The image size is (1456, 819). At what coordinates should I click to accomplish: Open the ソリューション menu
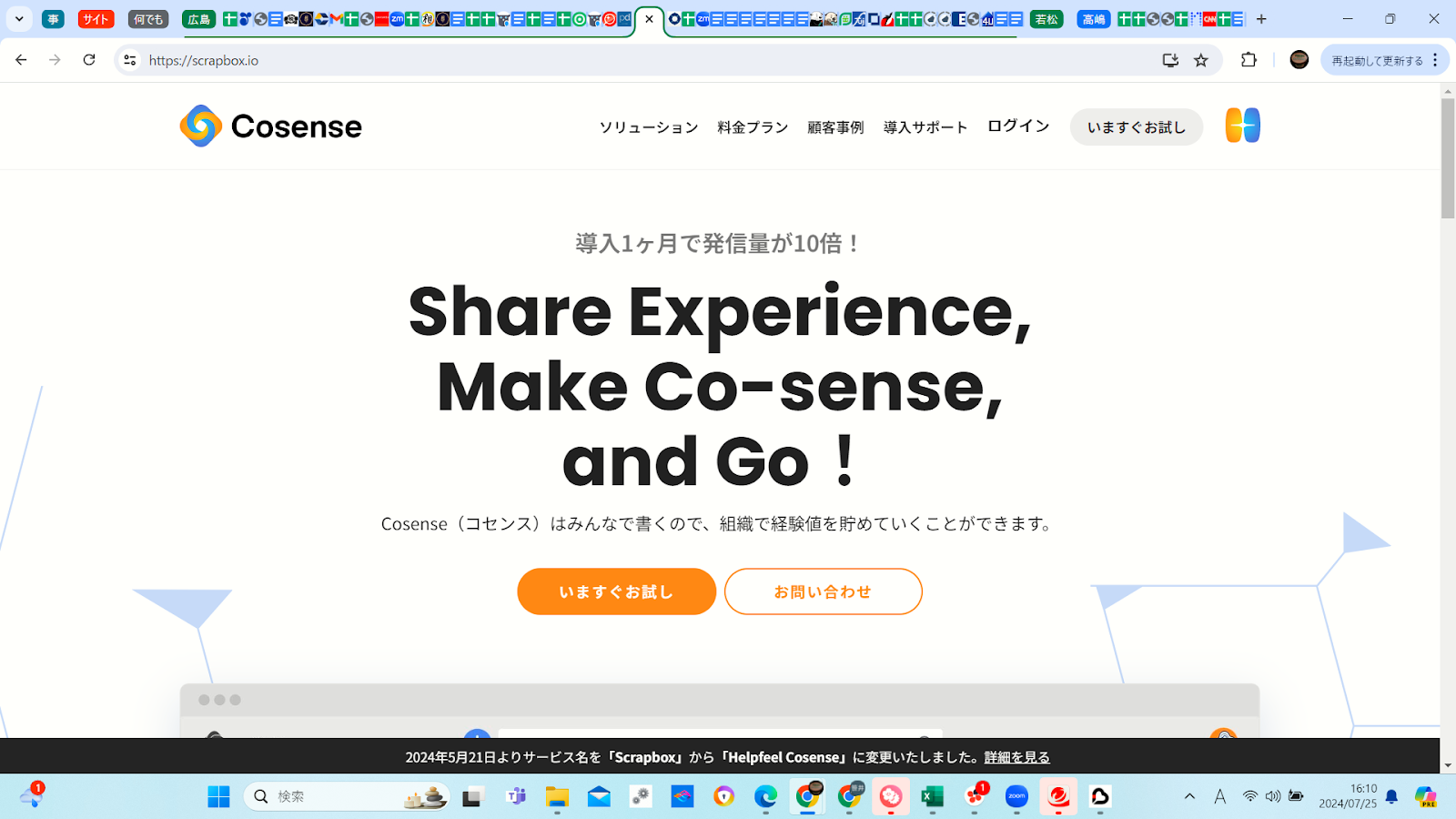[648, 126]
